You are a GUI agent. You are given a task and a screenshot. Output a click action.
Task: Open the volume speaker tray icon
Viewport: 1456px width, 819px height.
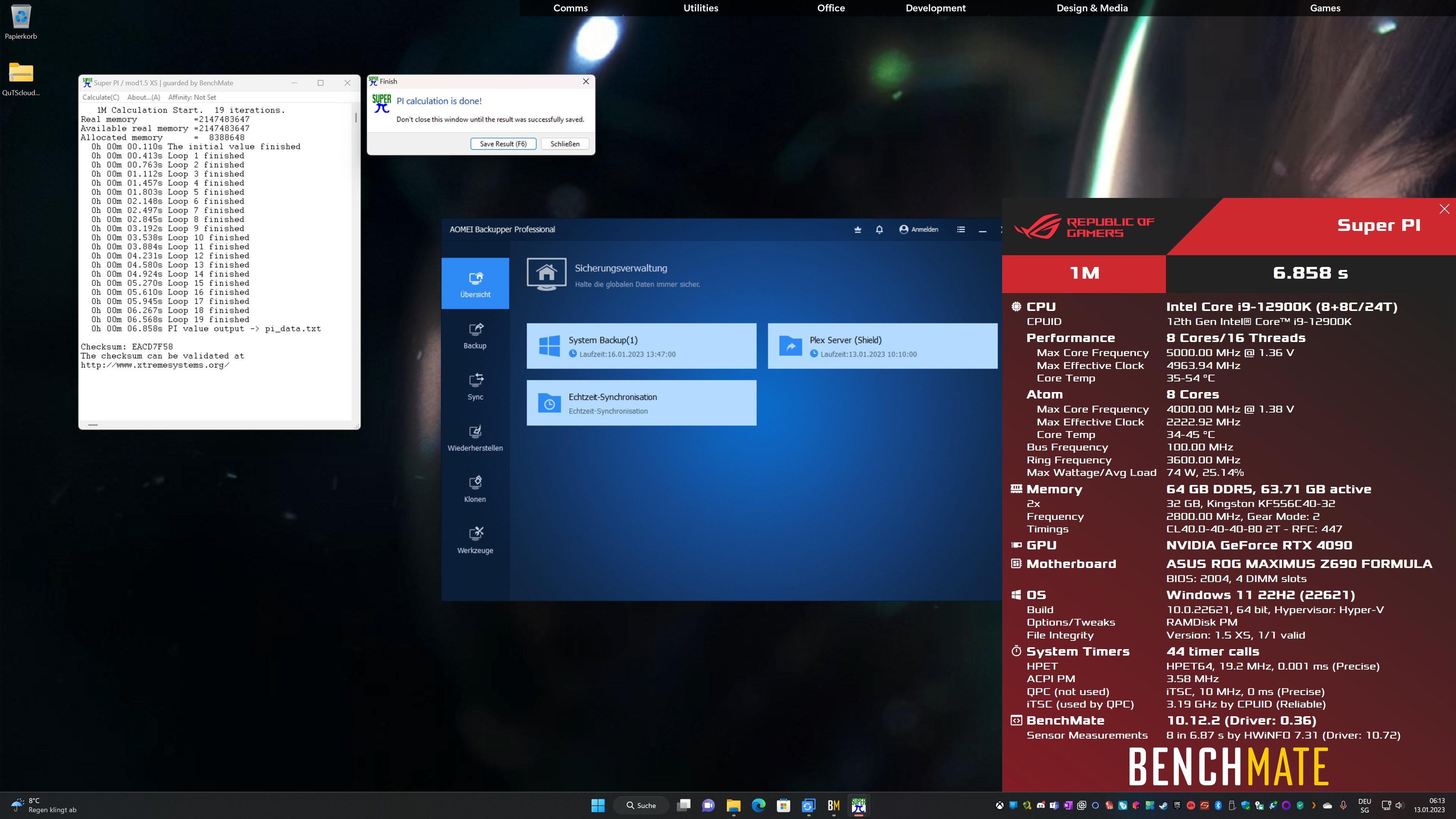tap(1400, 805)
